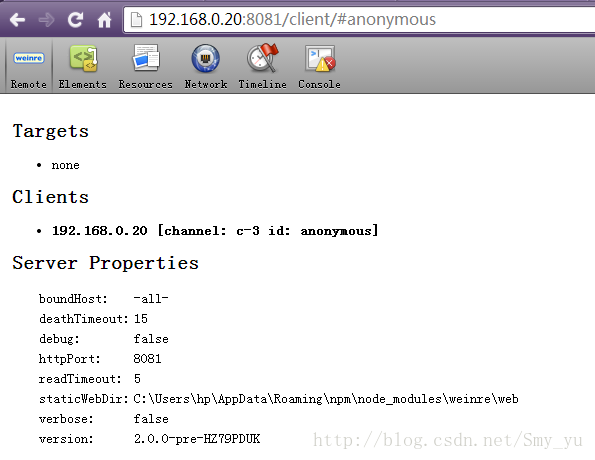
Task: Open the Timeline panel icon
Action: (263, 58)
